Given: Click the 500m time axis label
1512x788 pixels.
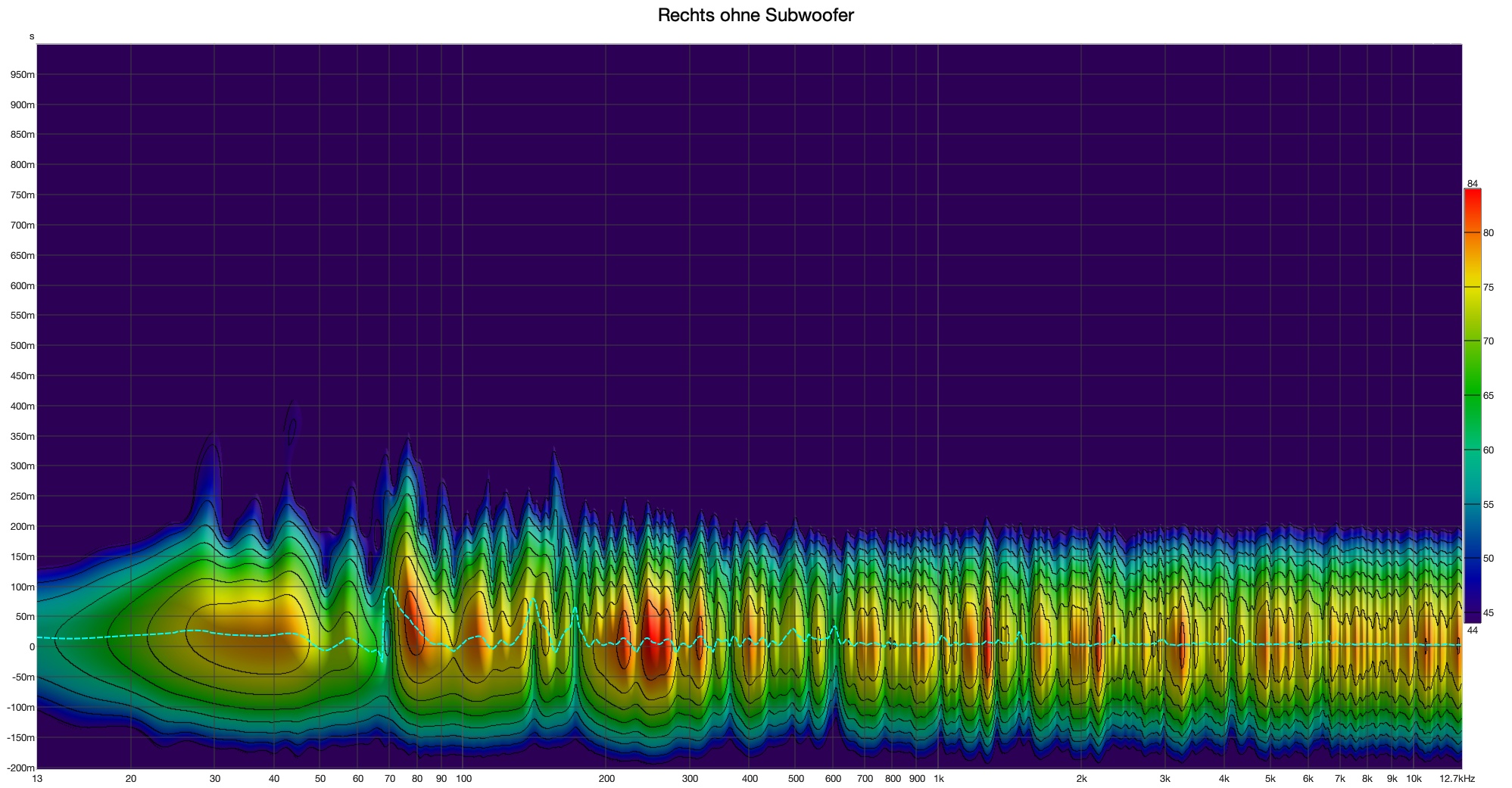Looking at the screenshot, I should coord(22,346).
